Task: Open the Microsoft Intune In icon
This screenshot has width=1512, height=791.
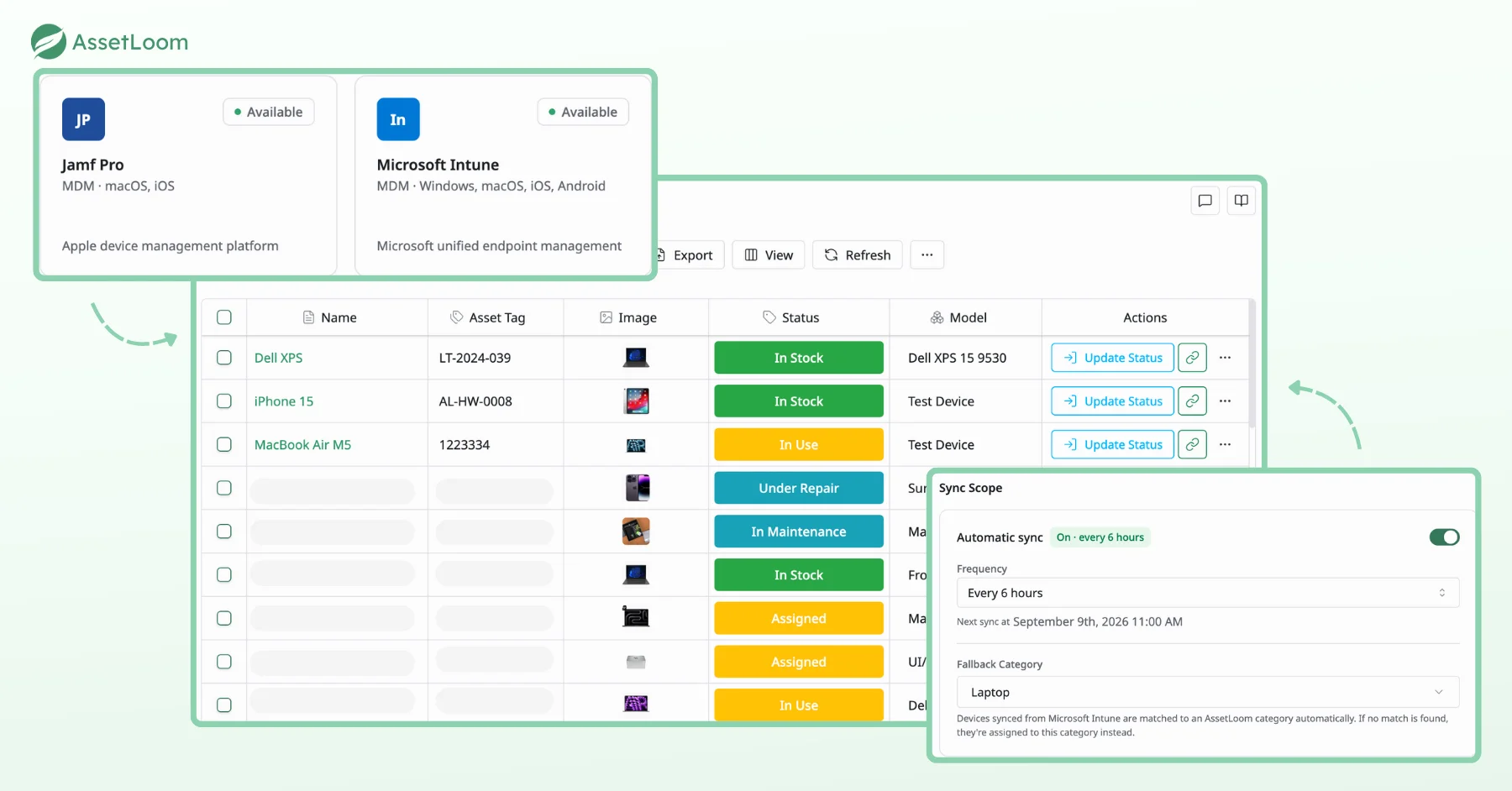Action: (398, 119)
